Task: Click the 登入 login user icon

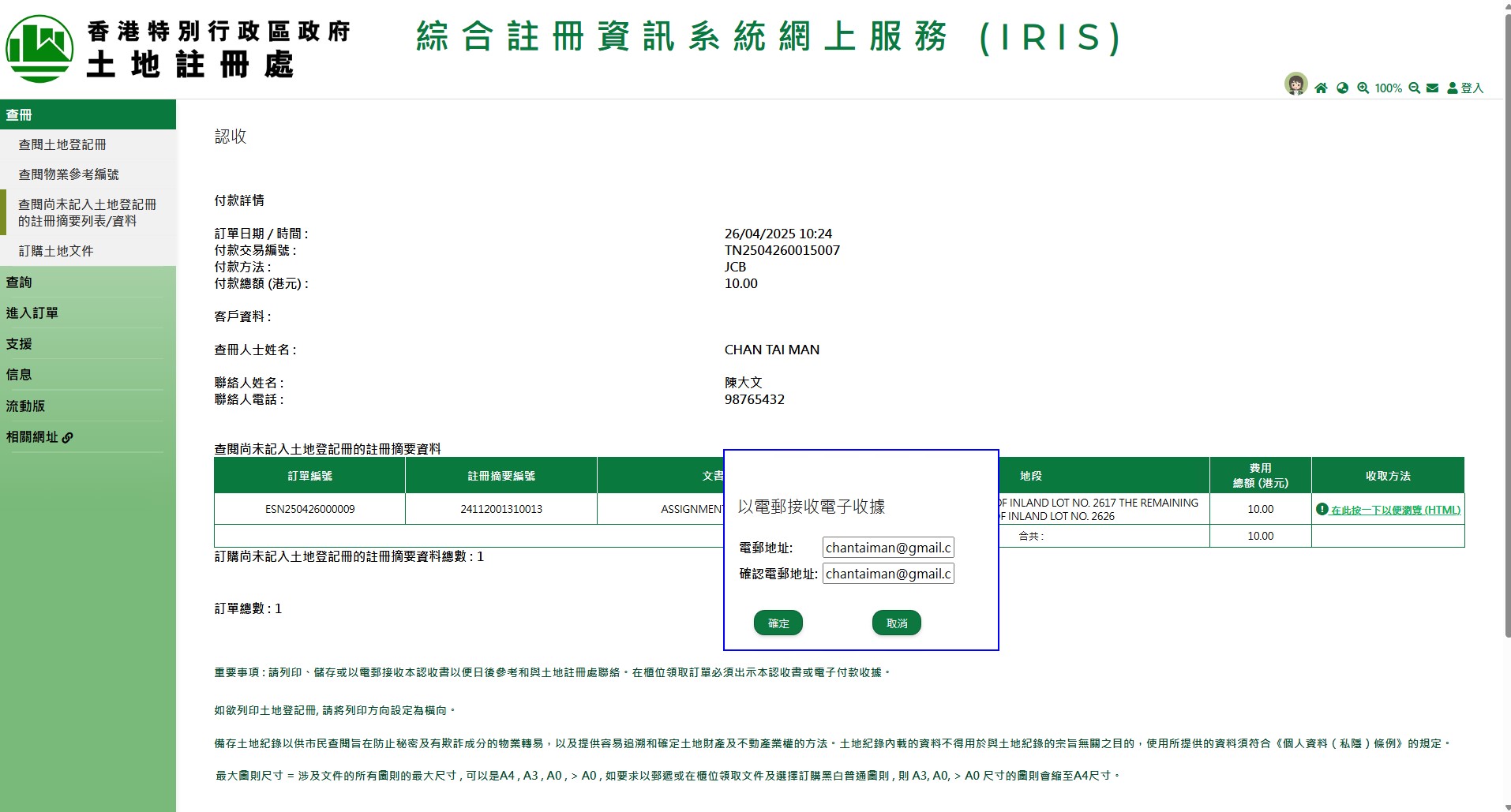Action: pyautogui.click(x=1465, y=88)
